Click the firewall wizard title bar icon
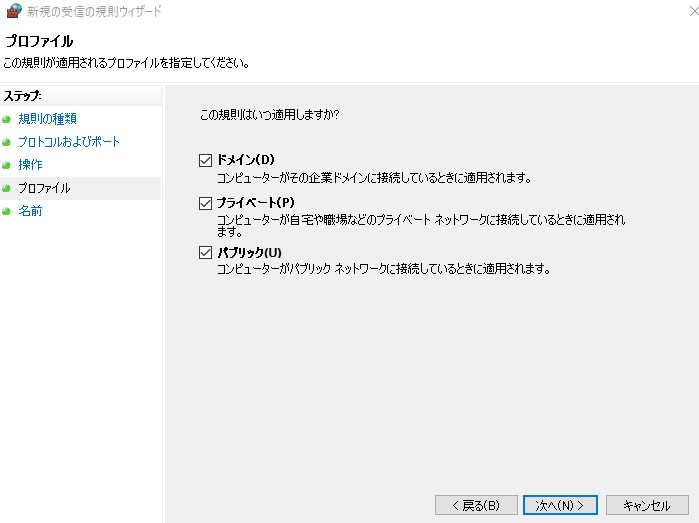The width and height of the screenshot is (699, 523). (x=14, y=11)
